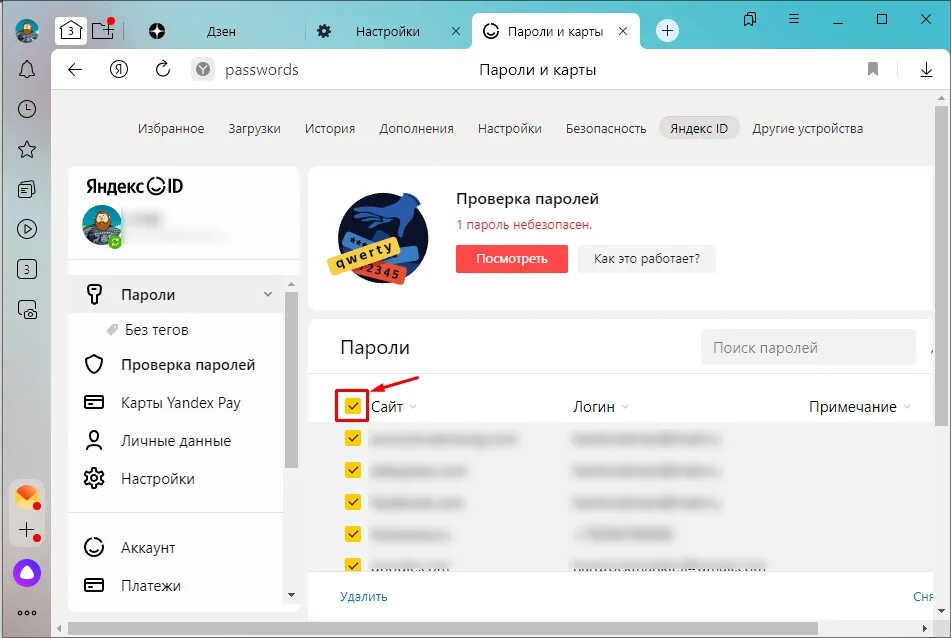
Task: Open history clock icon in sidebar
Action: 27,109
